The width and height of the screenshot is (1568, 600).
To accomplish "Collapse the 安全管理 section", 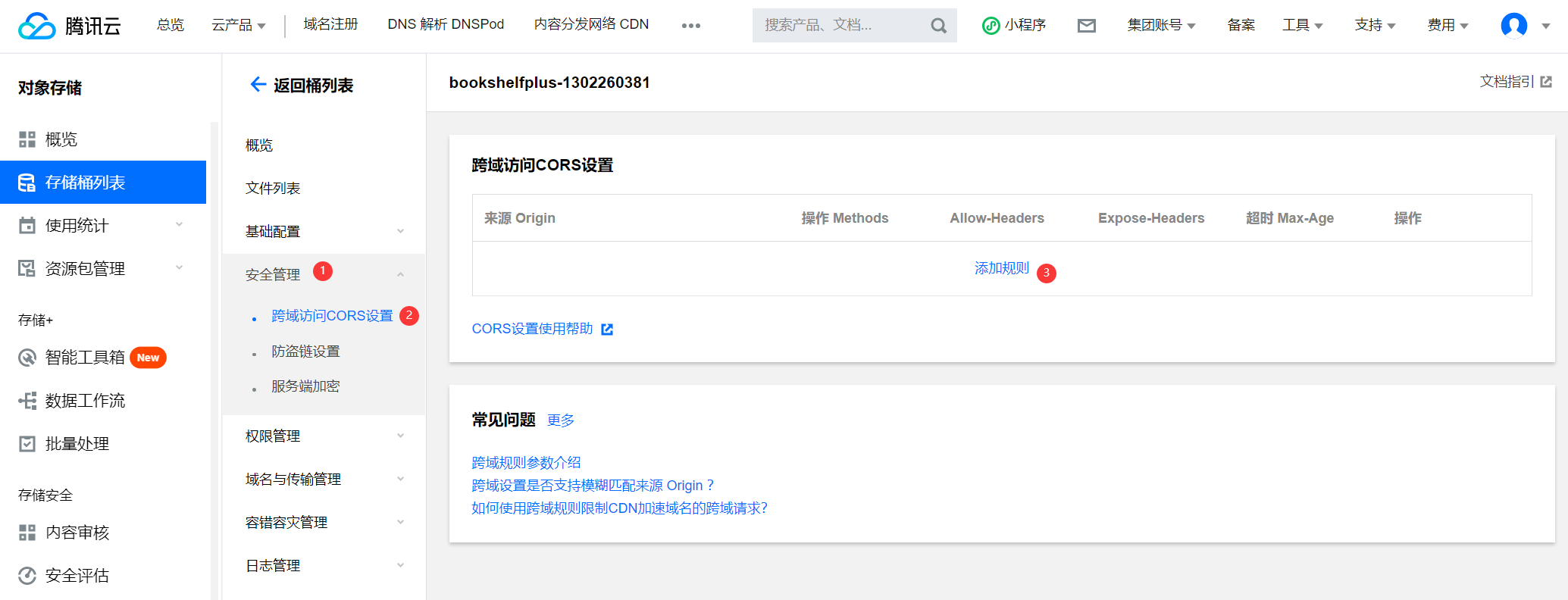I will (399, 274).
